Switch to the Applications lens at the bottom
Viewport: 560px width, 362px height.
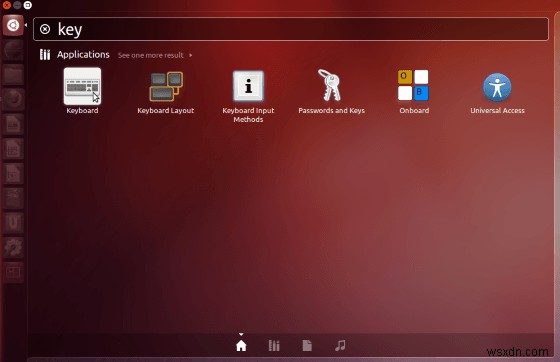coord(274,345)
